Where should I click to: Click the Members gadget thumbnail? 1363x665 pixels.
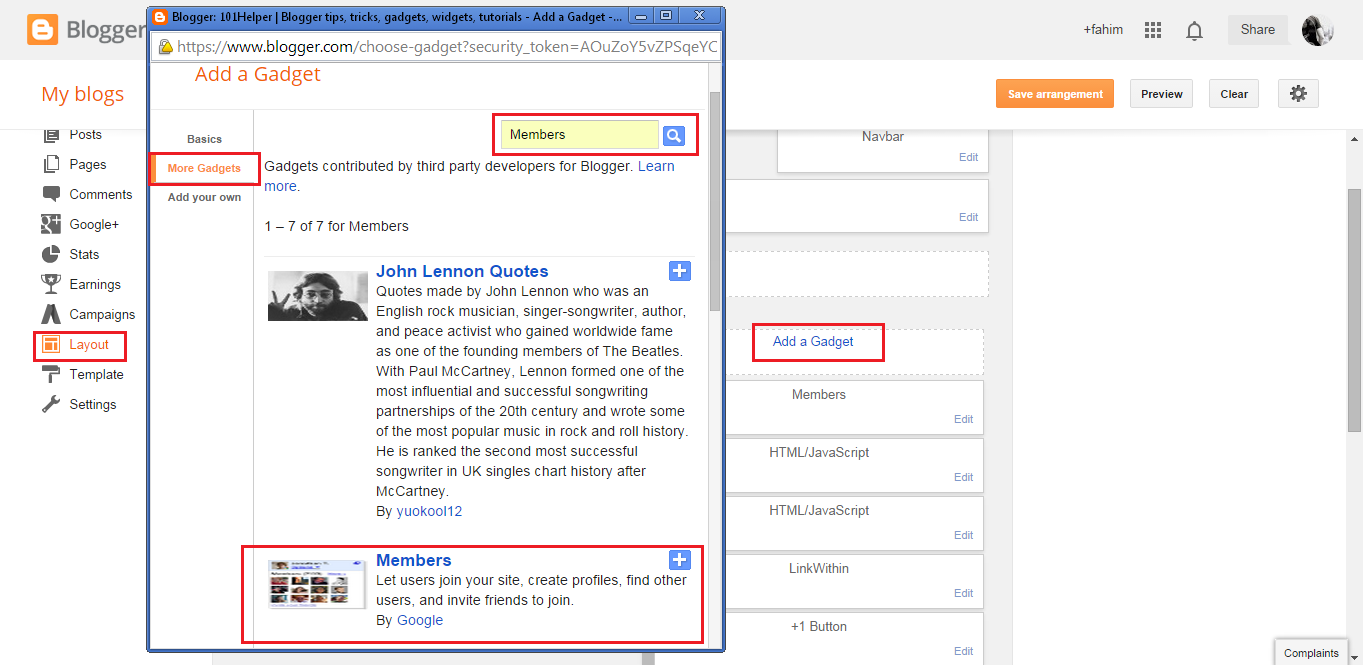click(316, 583)
